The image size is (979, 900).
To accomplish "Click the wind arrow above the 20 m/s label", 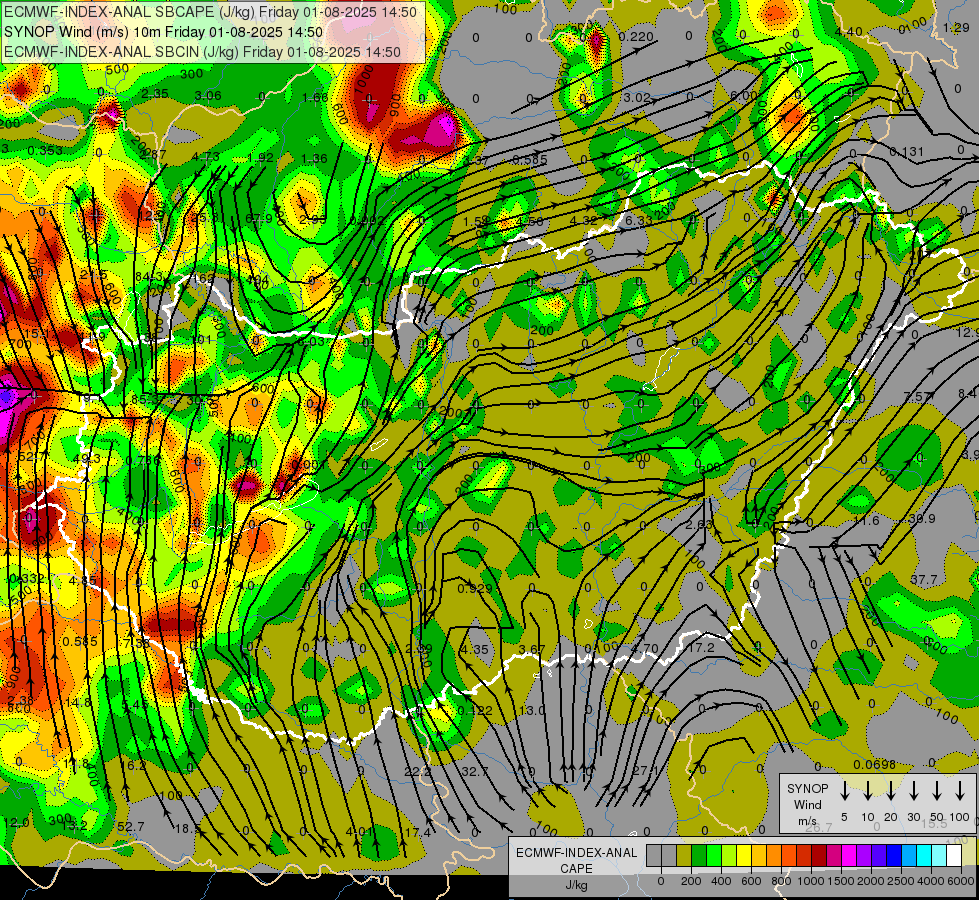I will [x=890, y=791].
